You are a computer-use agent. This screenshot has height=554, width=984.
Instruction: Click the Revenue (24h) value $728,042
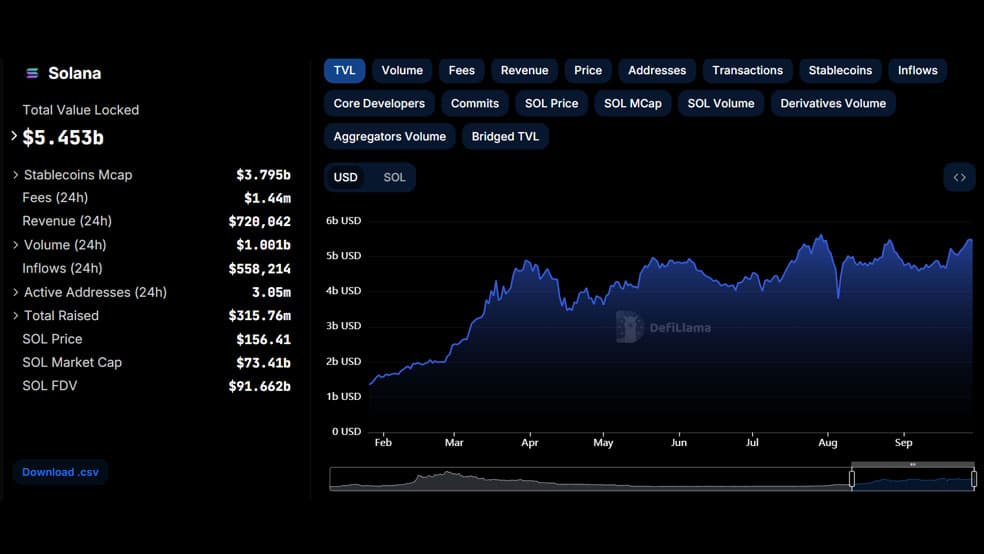pyautogui.click(x=260, y=221)
